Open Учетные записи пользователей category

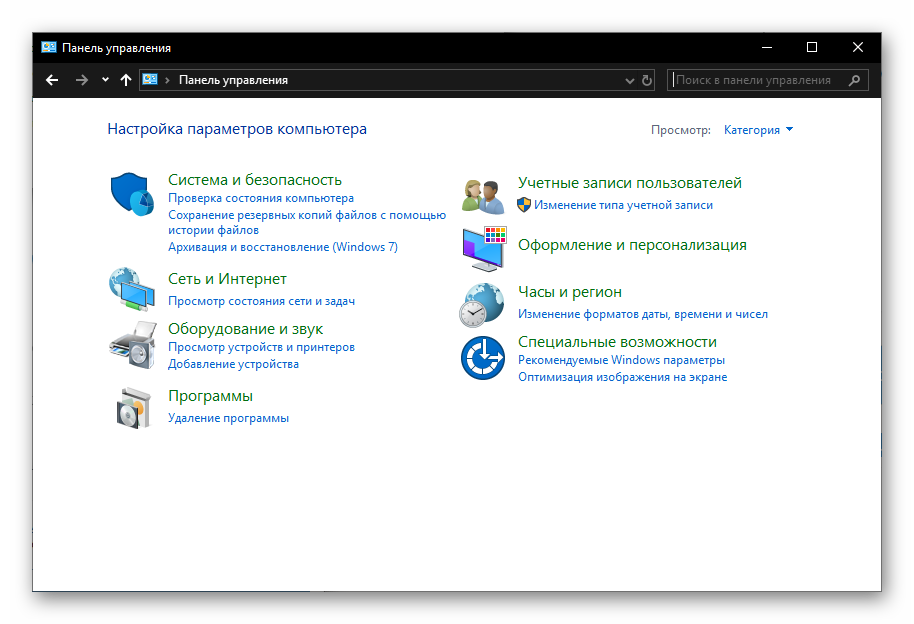pos(630,183)
